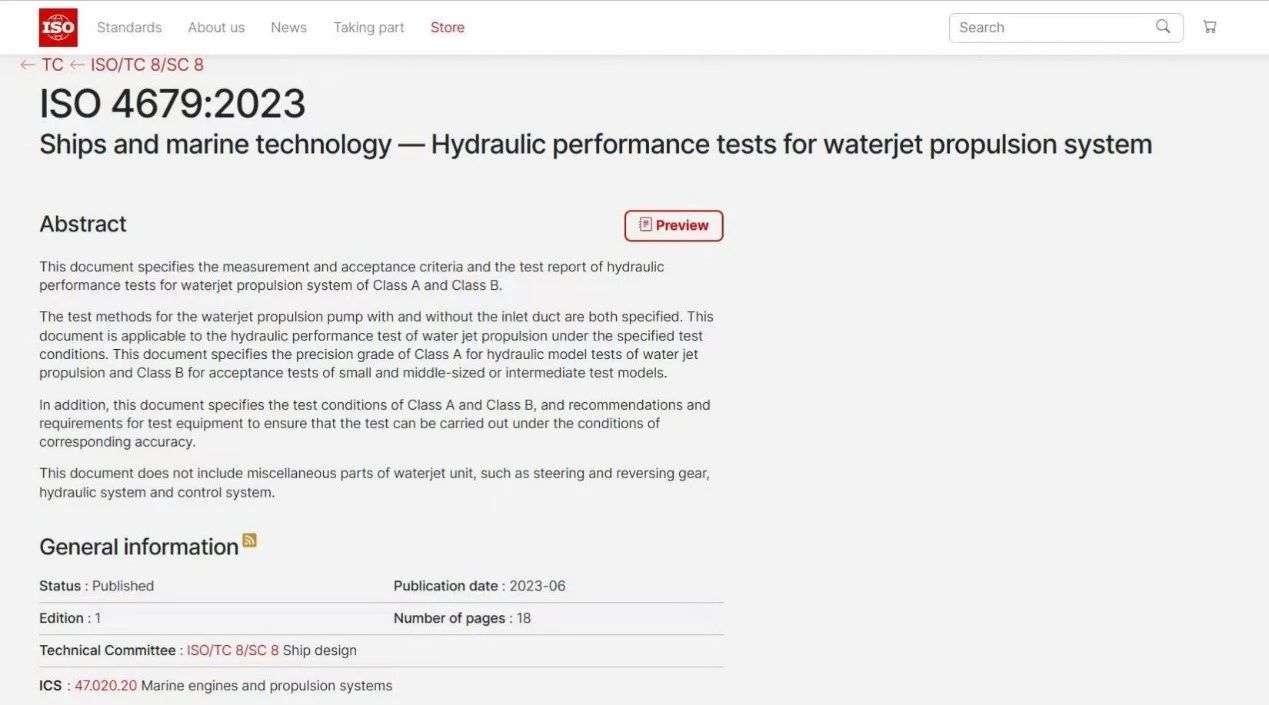Visit the Store from the navigation bar
Viewport: 1269px width, 705px height.
[447, 28]
